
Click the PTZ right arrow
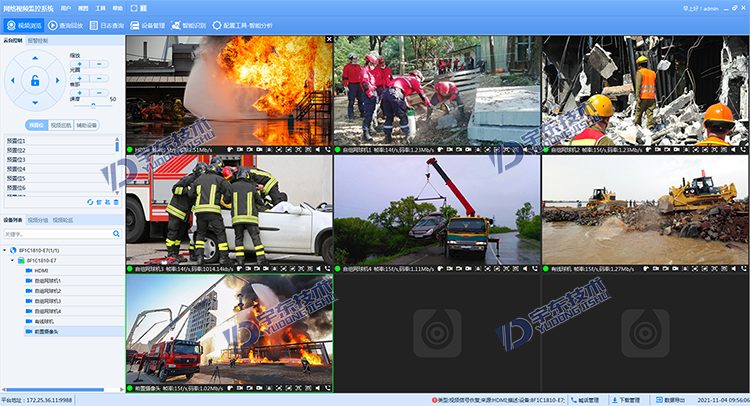pos(57,80)
